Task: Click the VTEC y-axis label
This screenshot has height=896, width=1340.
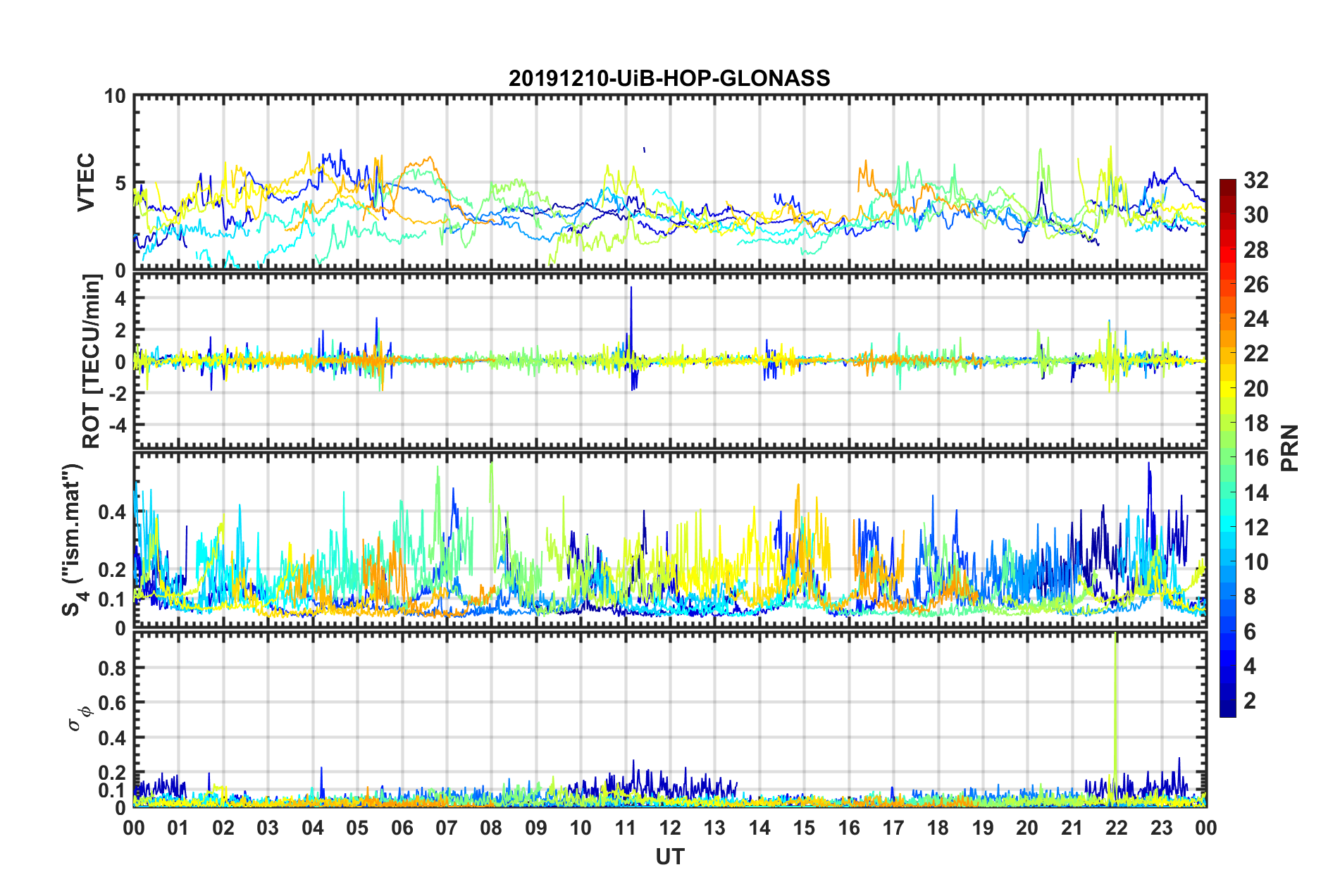Action: 85,183
